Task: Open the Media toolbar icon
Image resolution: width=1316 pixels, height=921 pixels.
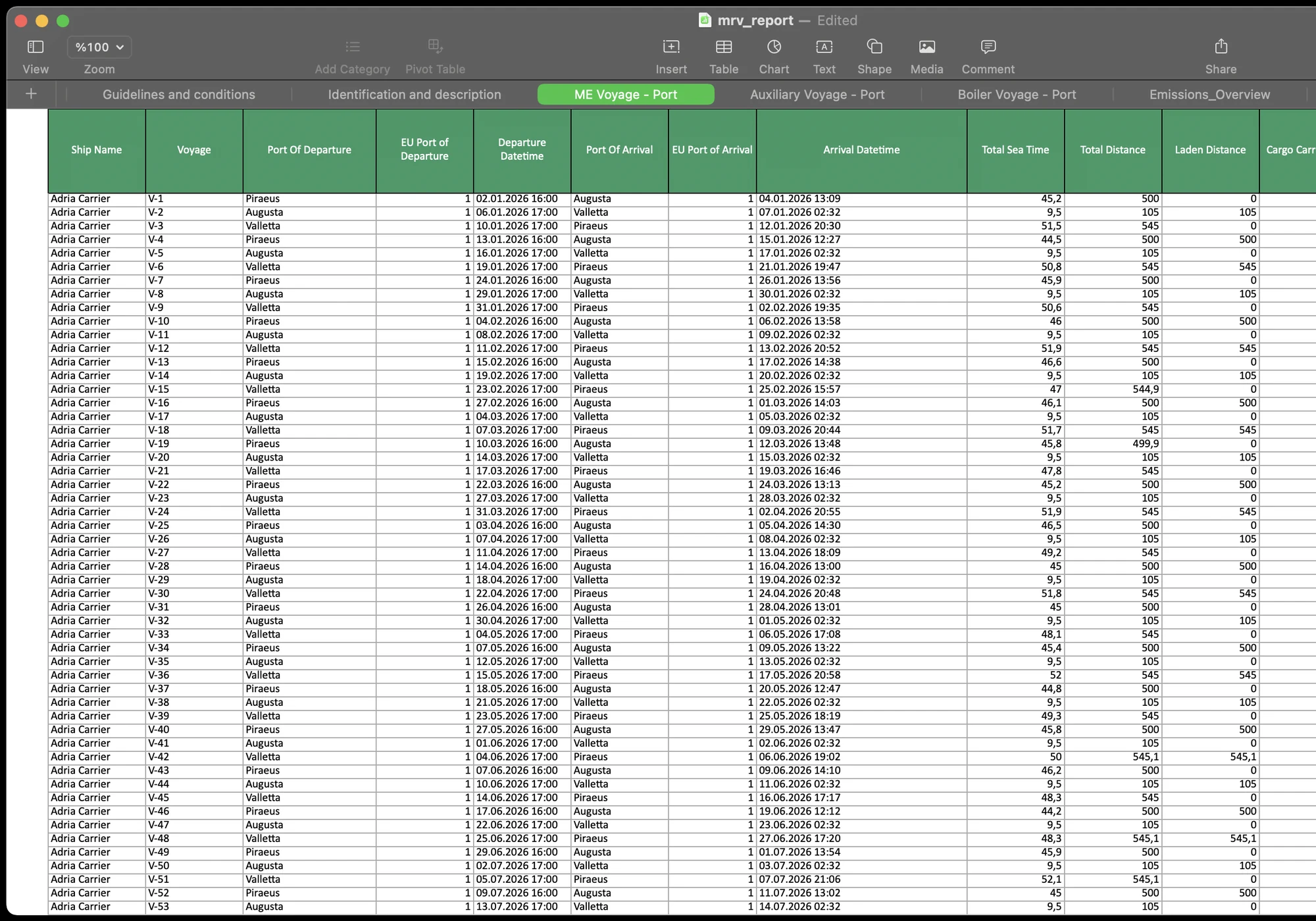Action: point(927,47)
